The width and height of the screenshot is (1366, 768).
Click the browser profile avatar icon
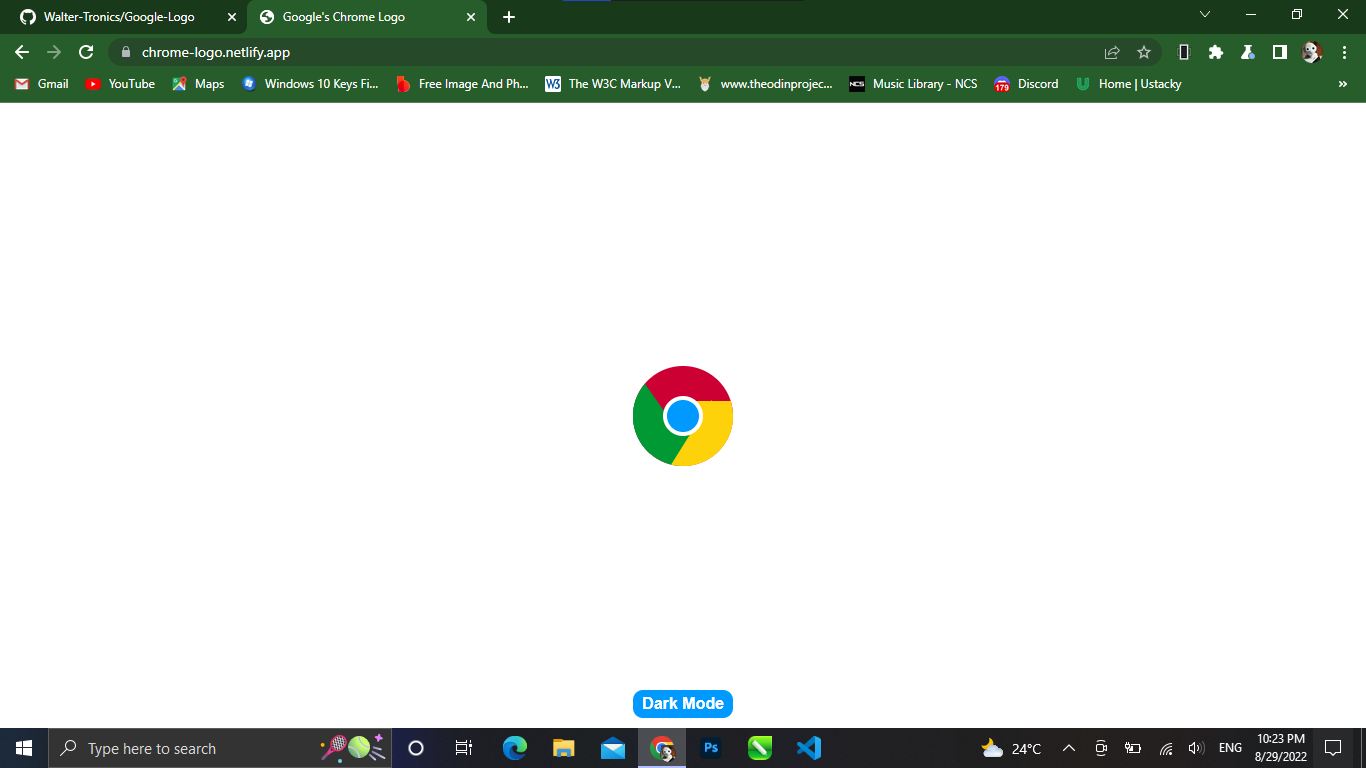pyautogui.click(x=1311, y=52)
